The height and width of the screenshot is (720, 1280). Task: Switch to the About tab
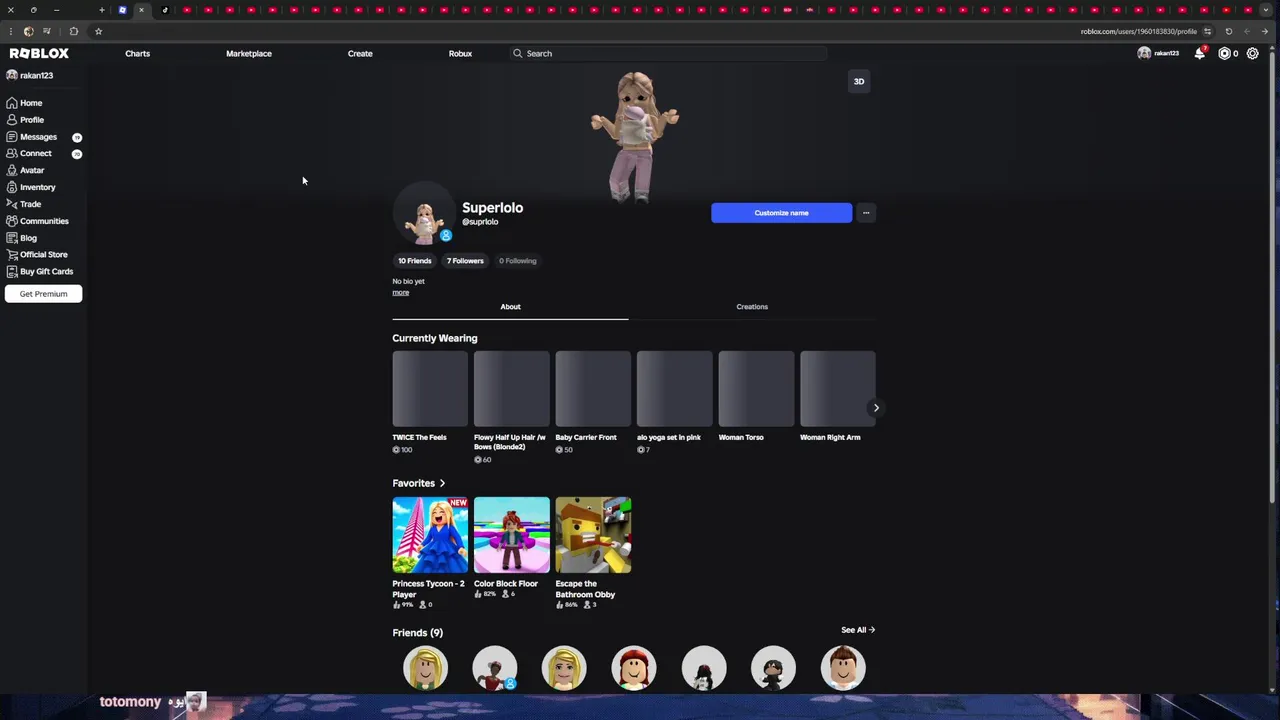point(510,307)
